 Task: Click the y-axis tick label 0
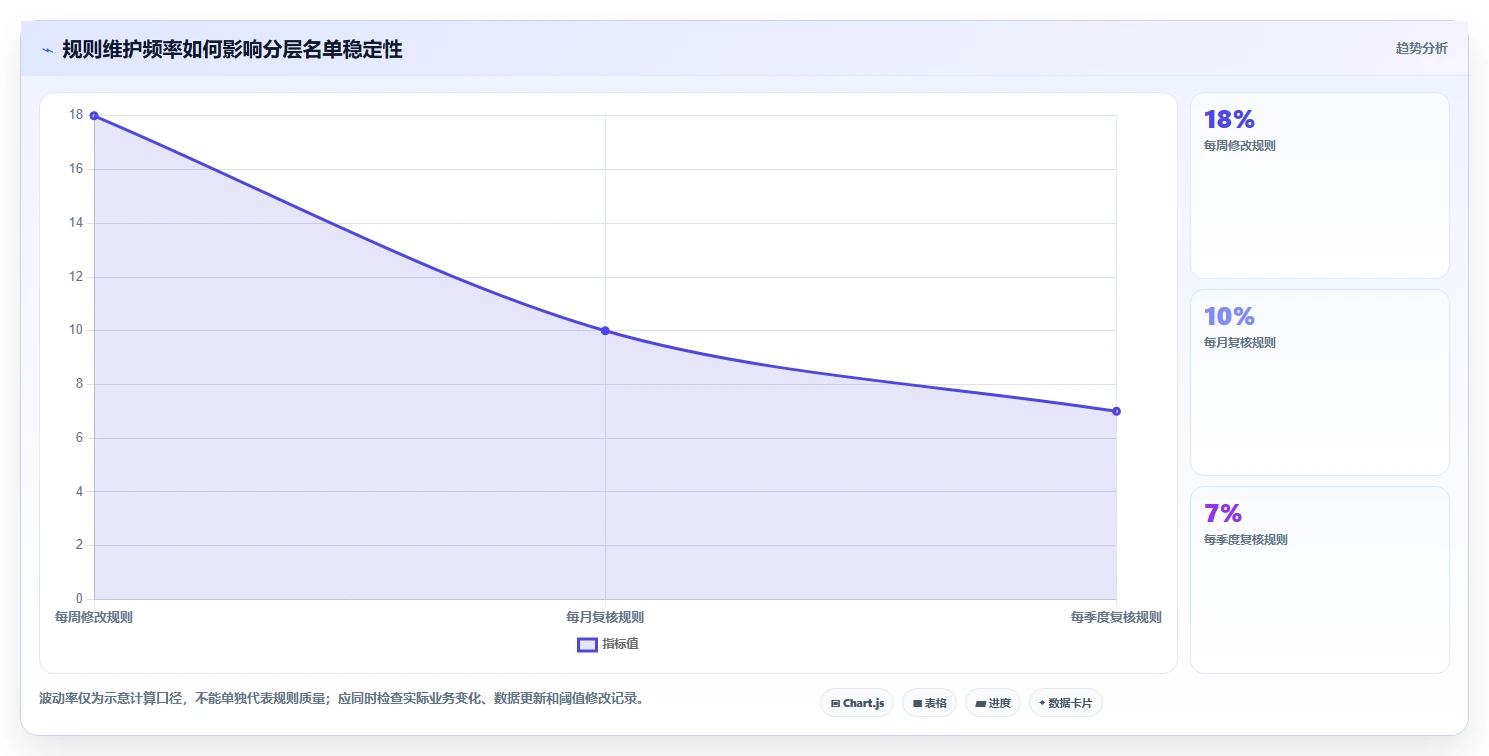80,599
